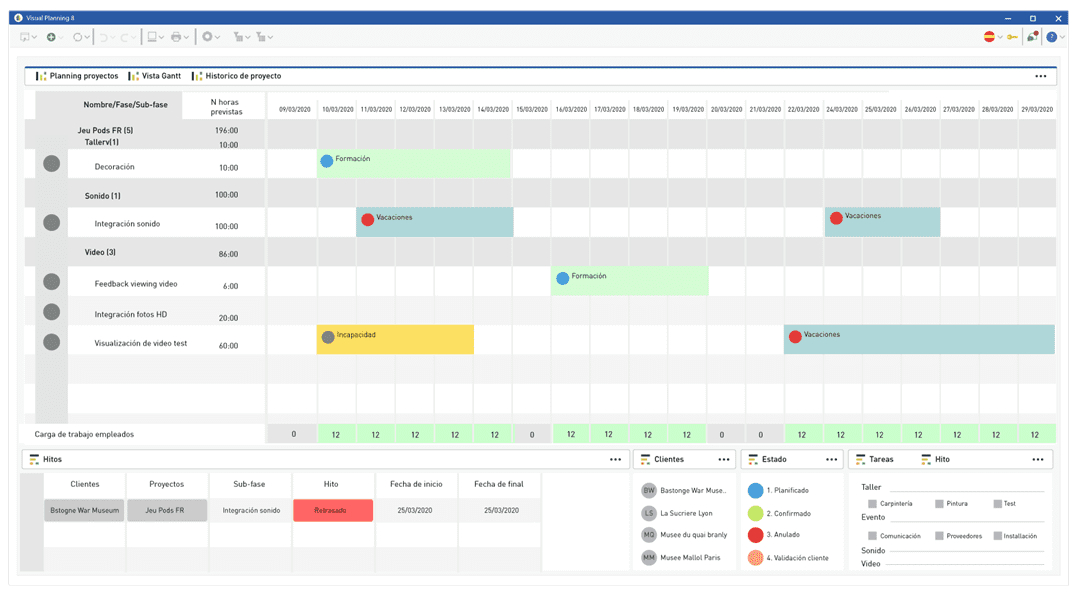This screenshot has width=1074, height=598.
Task: Click the first filter funnel toolbar icon
Action: (x=238, y=37)
